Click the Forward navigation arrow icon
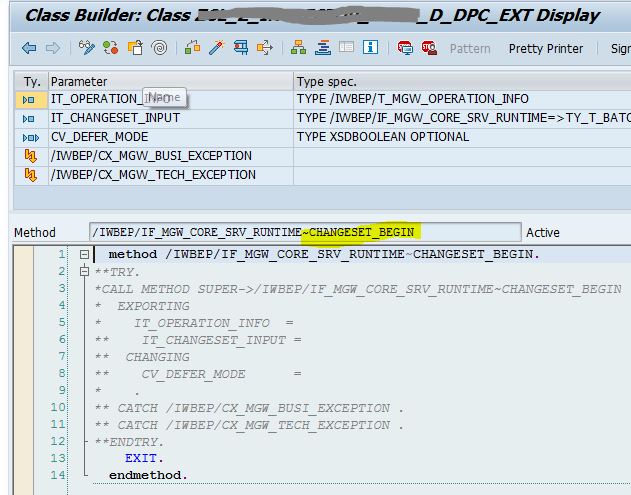The image size is (631, 495). point(52,48)
